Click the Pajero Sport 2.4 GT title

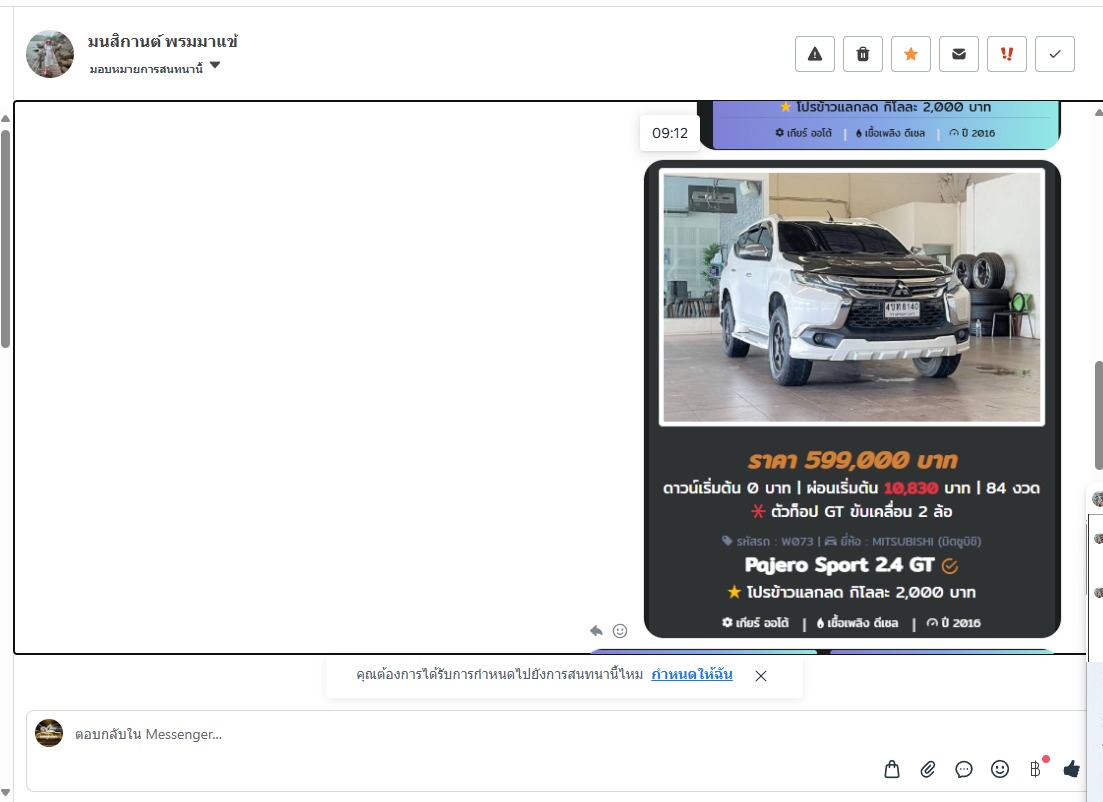click(839, 565)
